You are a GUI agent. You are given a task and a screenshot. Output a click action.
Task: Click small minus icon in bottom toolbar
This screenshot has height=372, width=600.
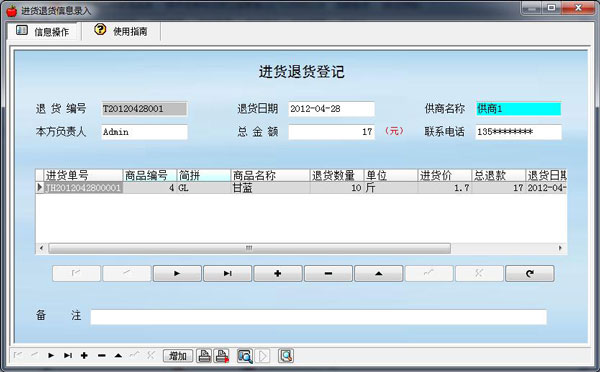point(101,356)
